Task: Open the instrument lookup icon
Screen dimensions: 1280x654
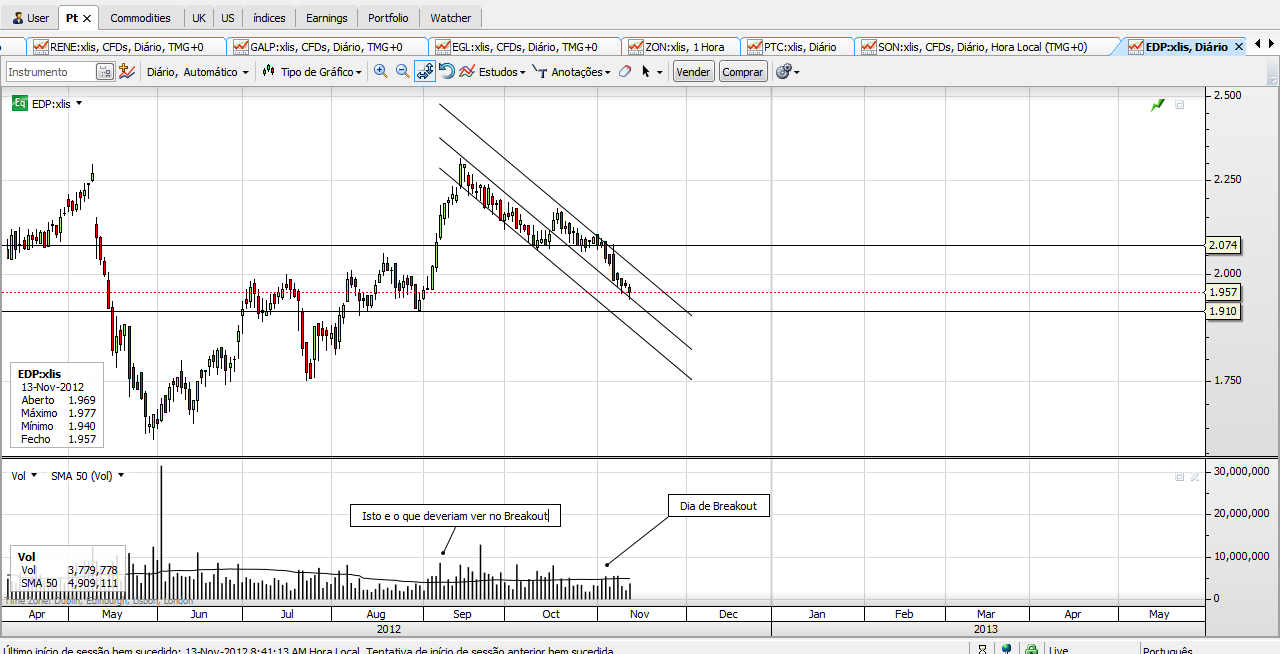Action: point(105,72)
